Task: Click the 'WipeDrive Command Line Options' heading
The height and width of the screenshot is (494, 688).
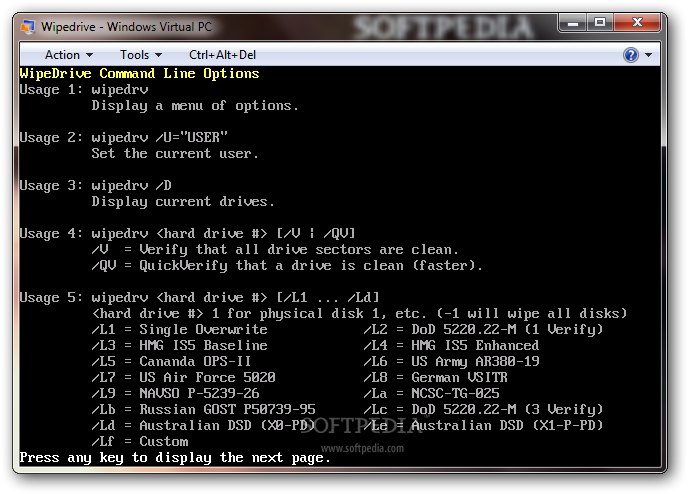Action: pyautogui.click(x=140, y=74)
